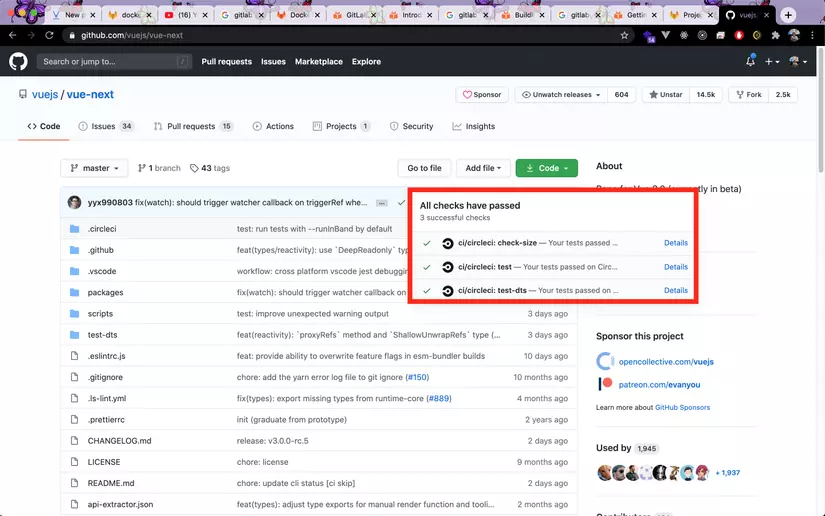The width and height of the screenshot is (825, 516).
Task: Click the Go to file button
Action: [424, 168]
